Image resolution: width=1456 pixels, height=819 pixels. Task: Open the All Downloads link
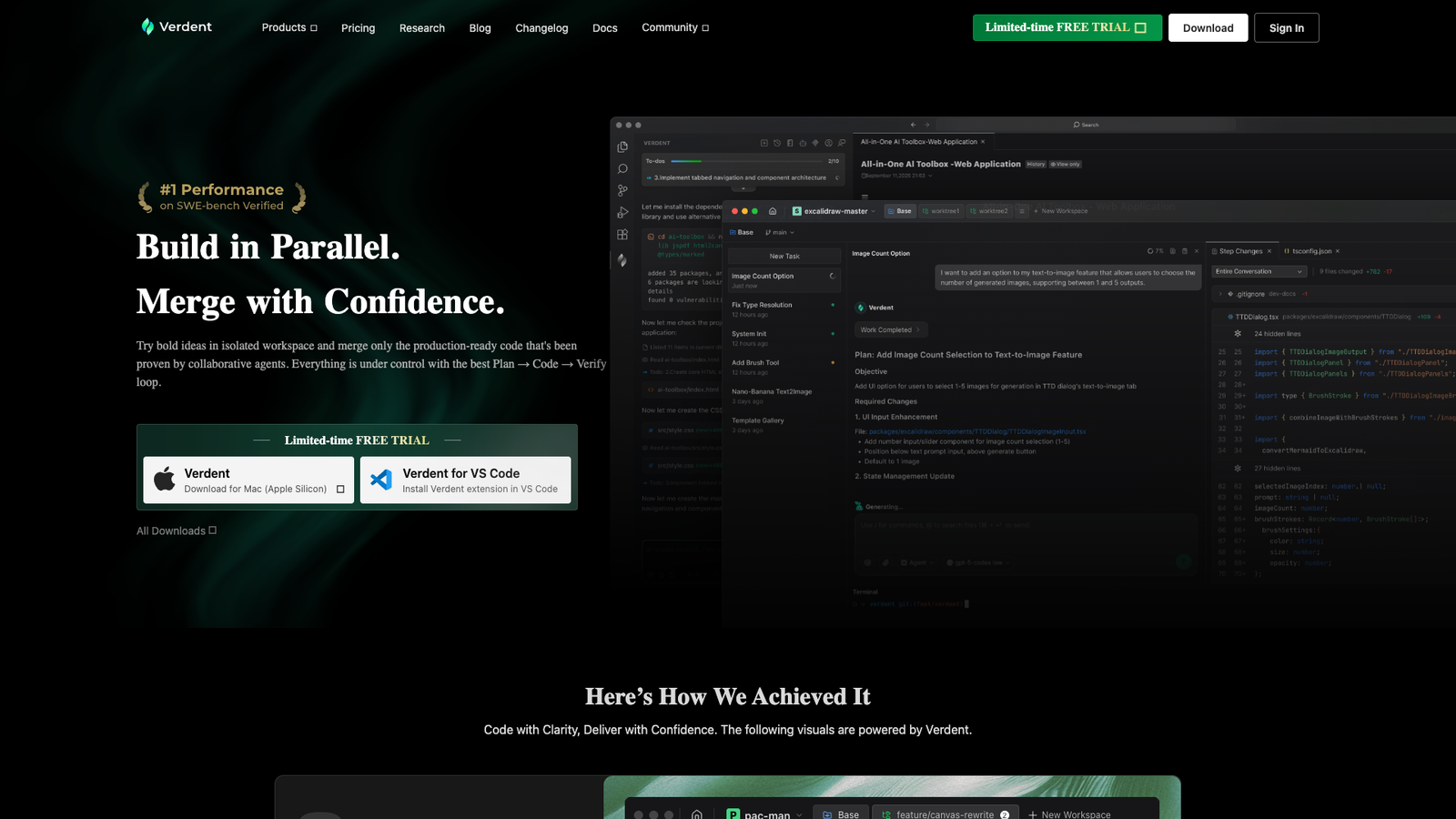coord(177,531)
